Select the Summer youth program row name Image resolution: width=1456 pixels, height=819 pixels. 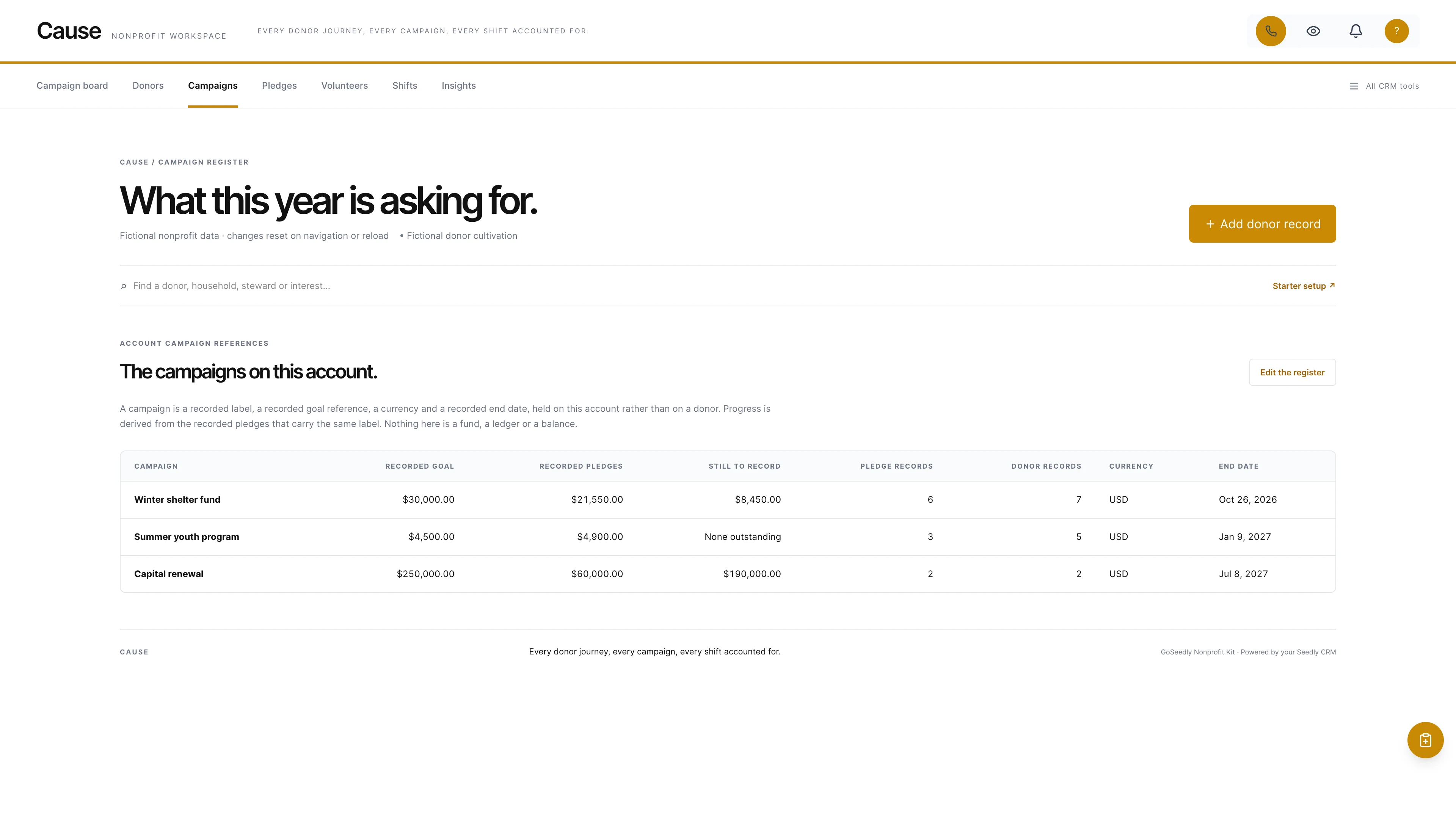point(187,537)
